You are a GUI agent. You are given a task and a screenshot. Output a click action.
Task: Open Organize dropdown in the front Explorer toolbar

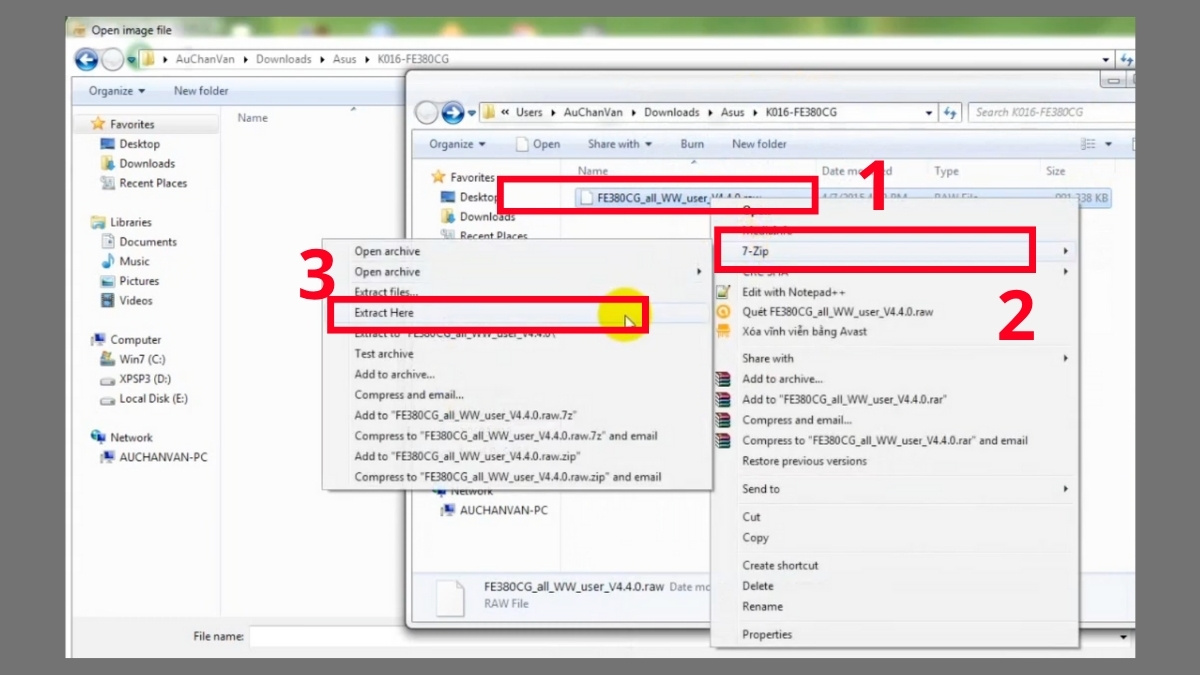coord(457,144)
